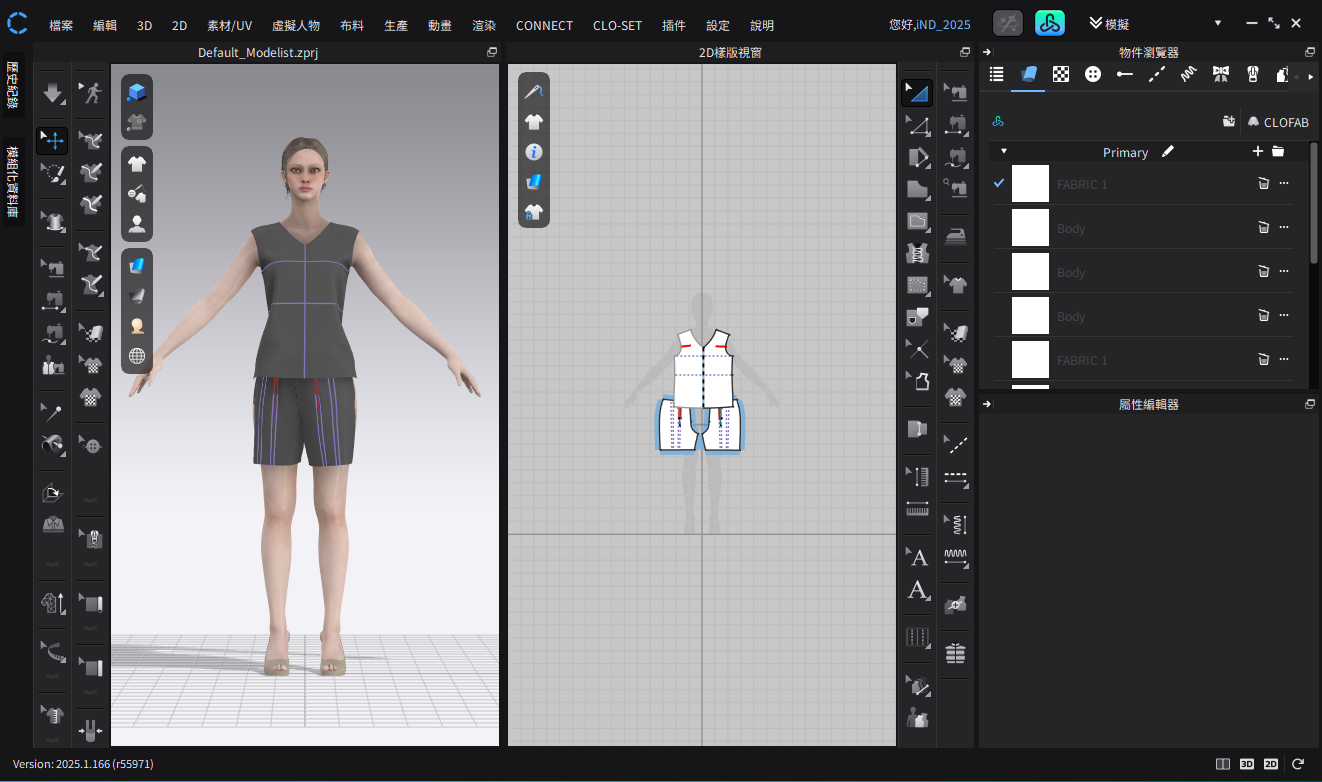The height and width of the screenshot is (782, 1322).
Task: Undock the 2D pattern window
Action: click(965, 52)
